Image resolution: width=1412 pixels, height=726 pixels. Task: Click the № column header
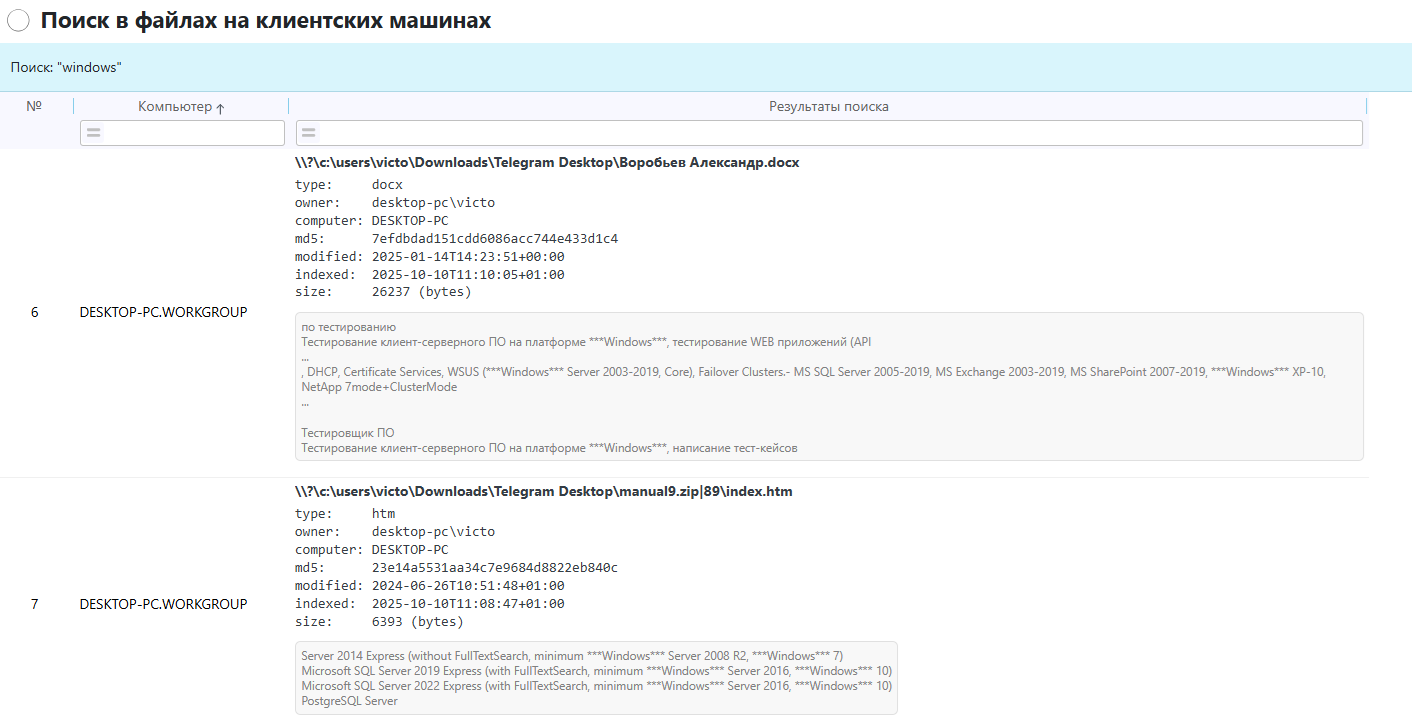pyautogui.click(x=34, y=106)
